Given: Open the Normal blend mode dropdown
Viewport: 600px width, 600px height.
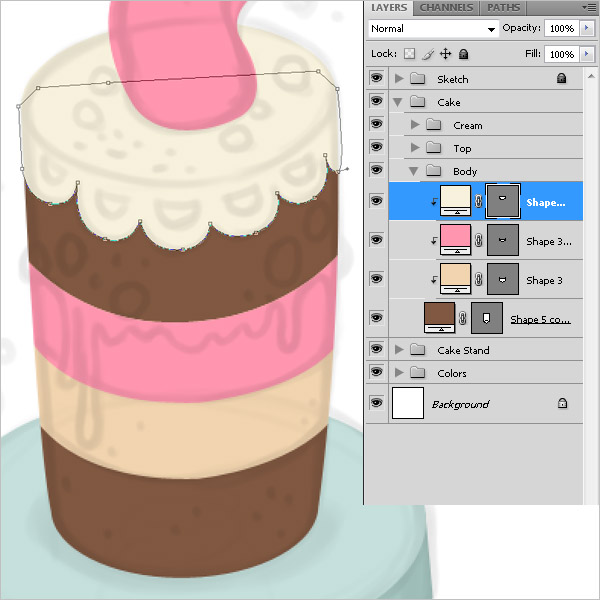Looking at the screenshot, I should pyautogui.click(x=434, y=29).
